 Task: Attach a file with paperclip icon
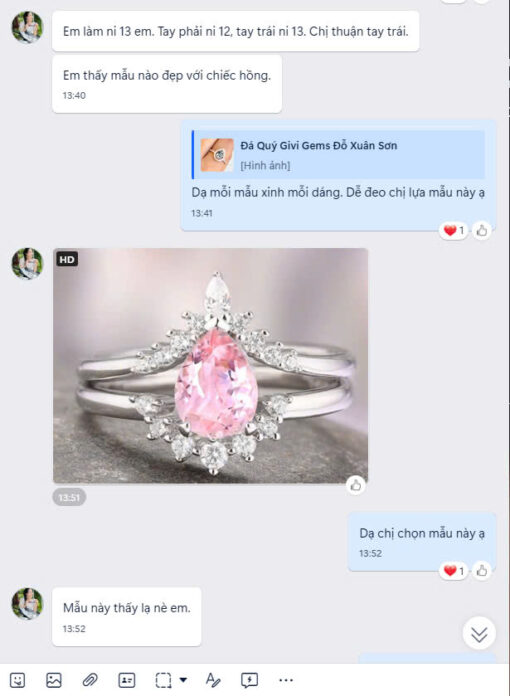90,680
